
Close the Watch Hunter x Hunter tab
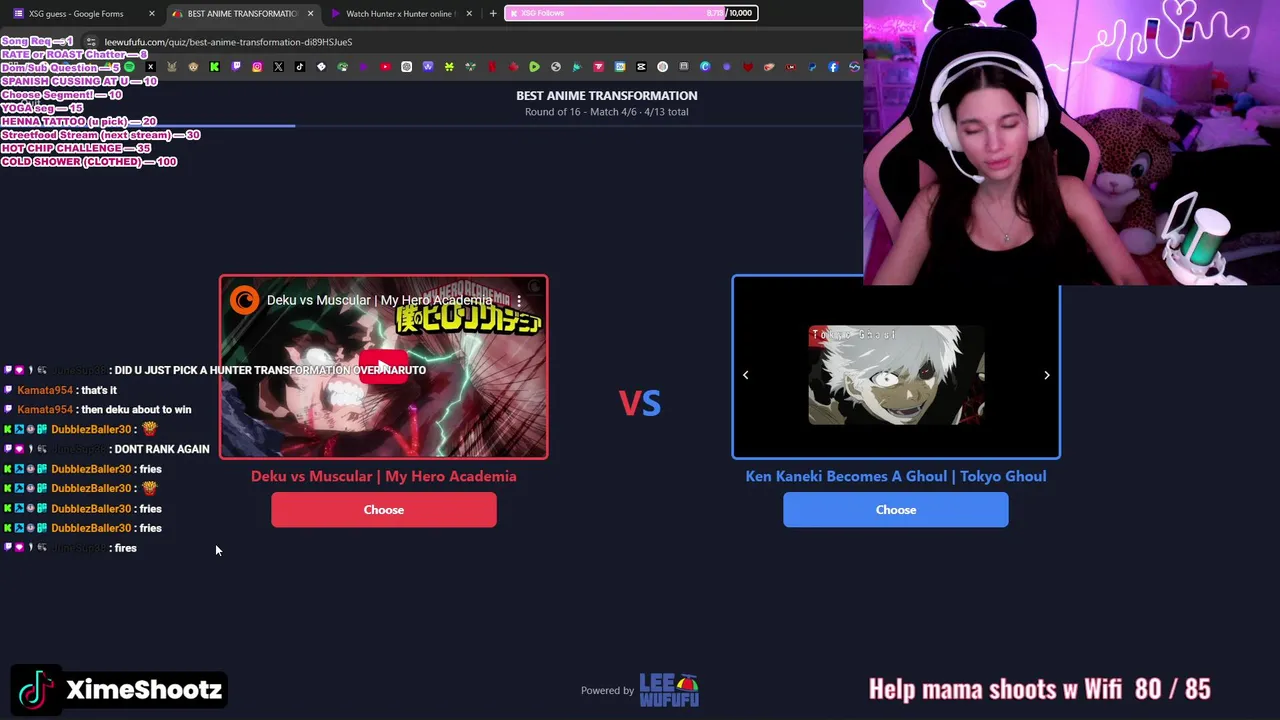[469, 14]
